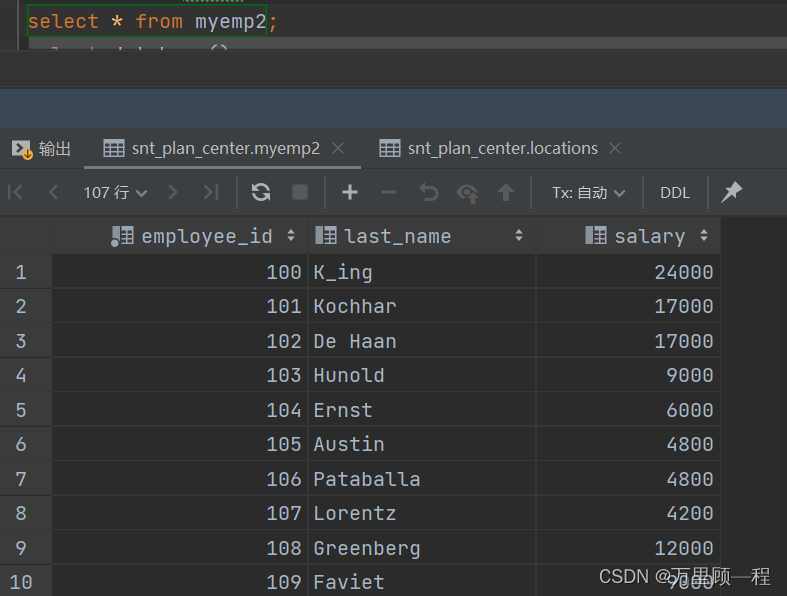Add a new row with plus icon
This screenshot has width=787, height=596.
point(350,192)
